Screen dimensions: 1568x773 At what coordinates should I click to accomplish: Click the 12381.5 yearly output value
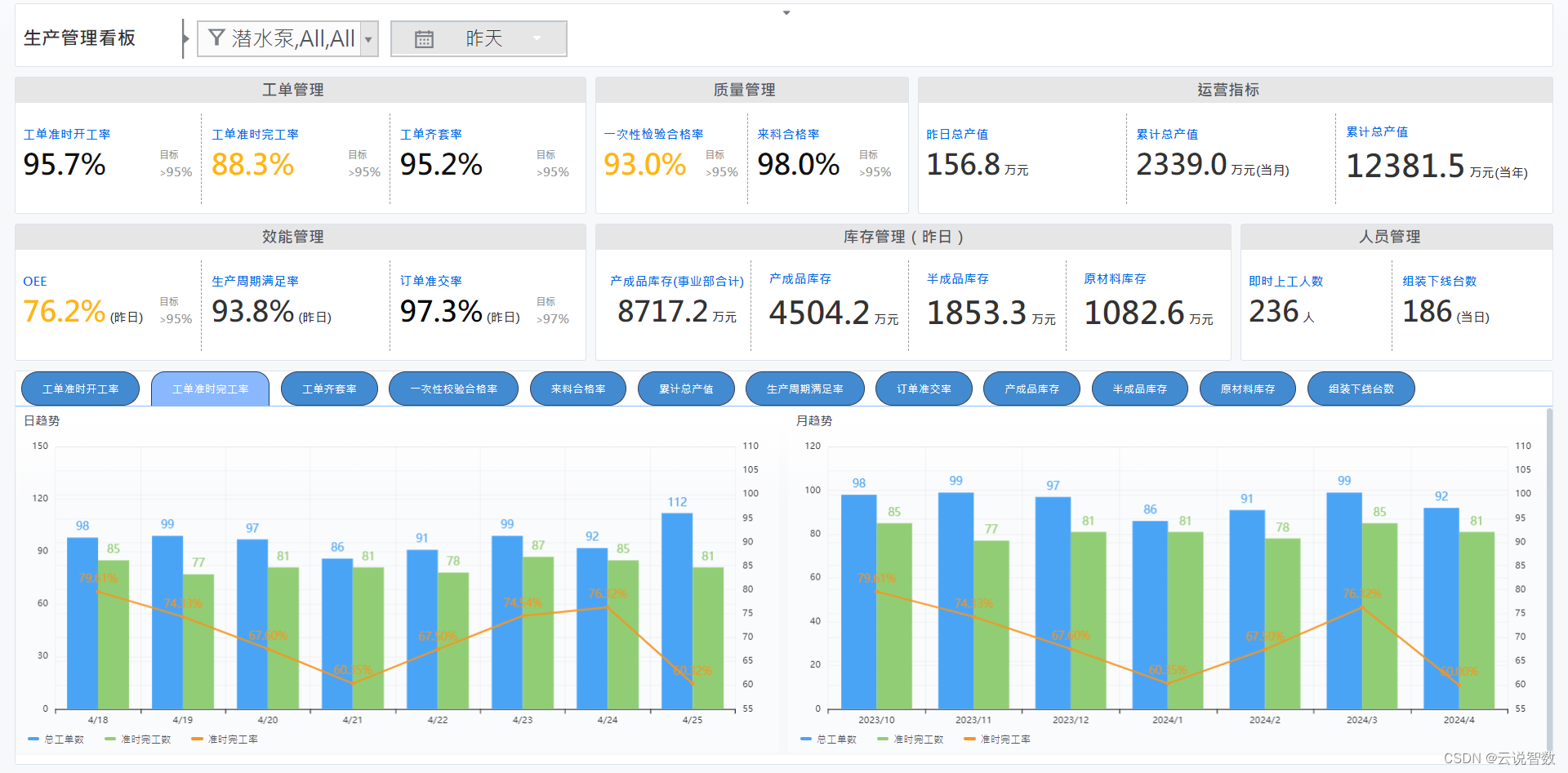(1405, 167)
